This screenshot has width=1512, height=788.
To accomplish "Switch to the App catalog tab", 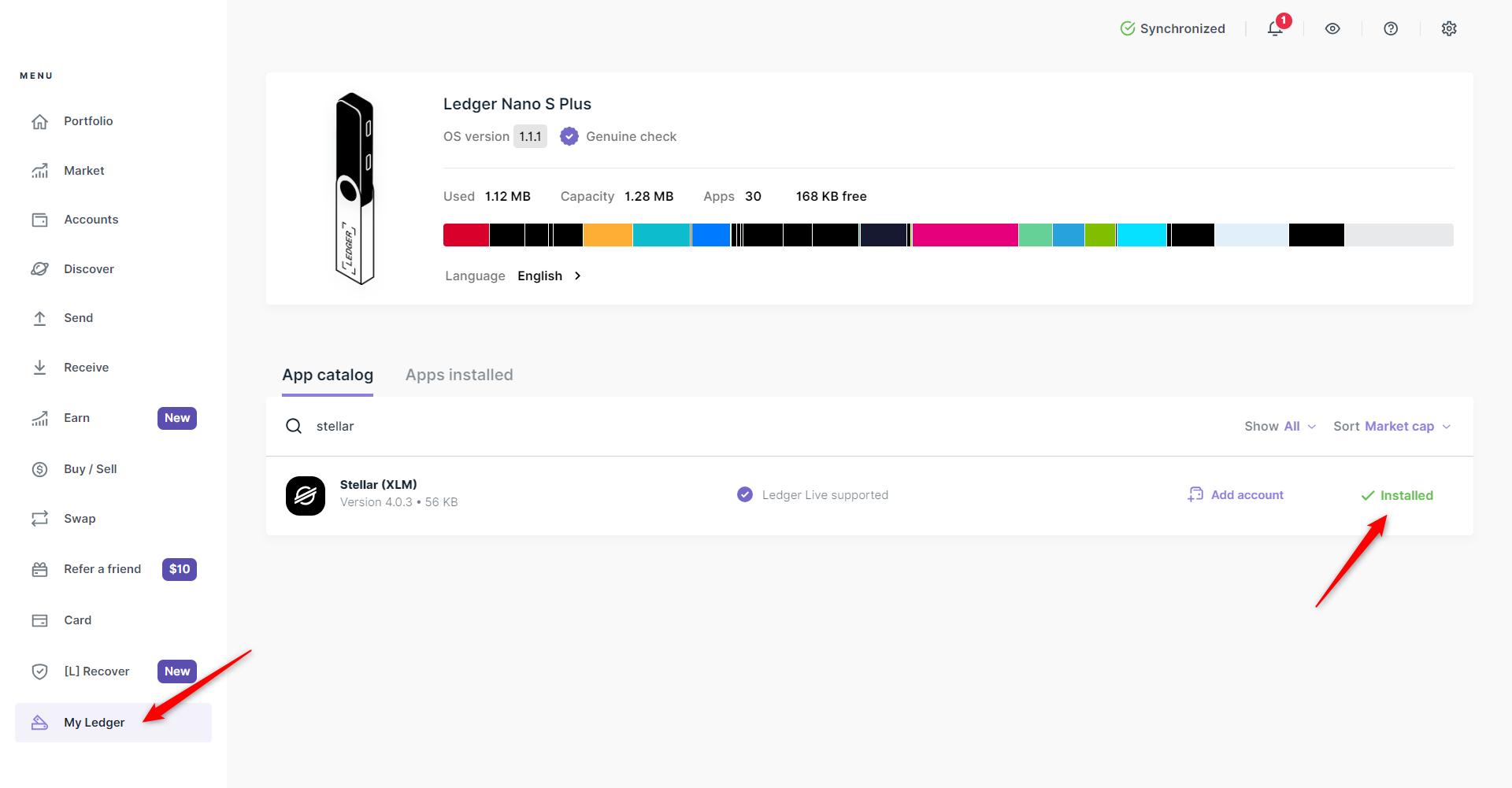I will pyautogui.click(x=328, y=376).
